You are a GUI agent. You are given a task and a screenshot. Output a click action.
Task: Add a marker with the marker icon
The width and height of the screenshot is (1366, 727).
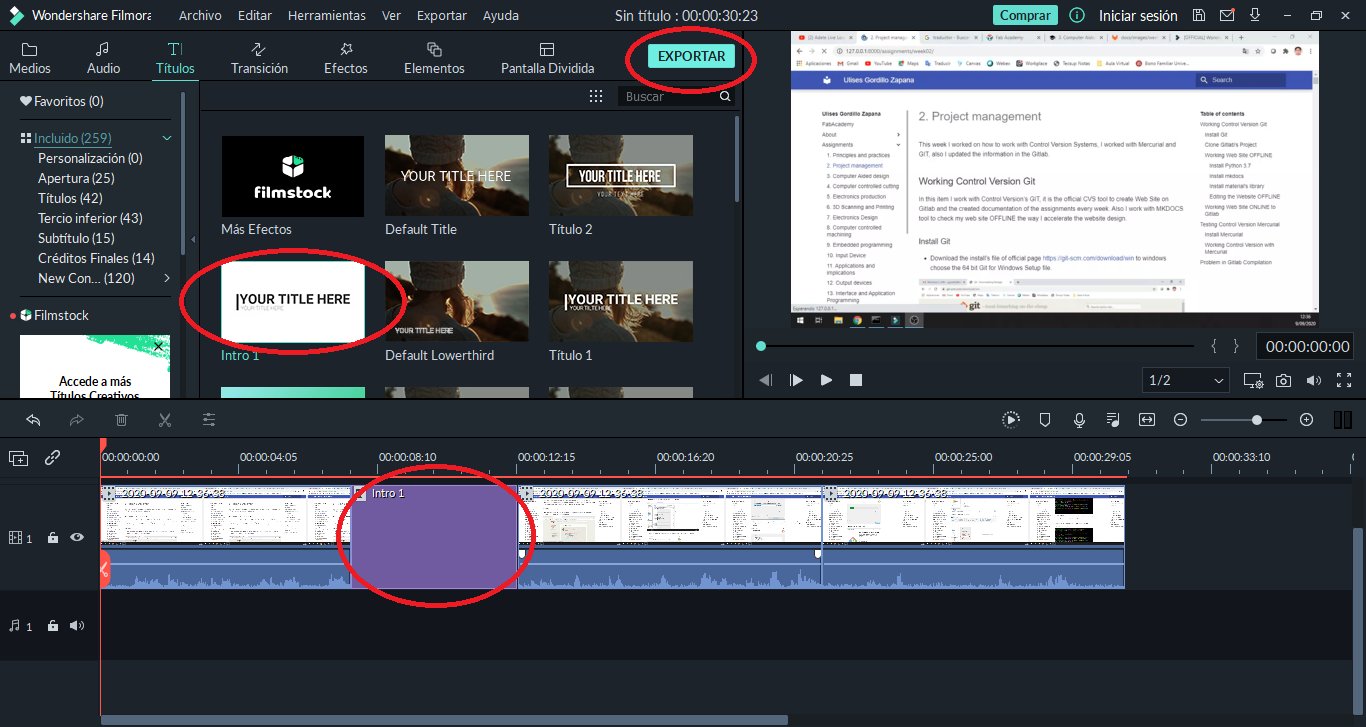click(1045, 420)
